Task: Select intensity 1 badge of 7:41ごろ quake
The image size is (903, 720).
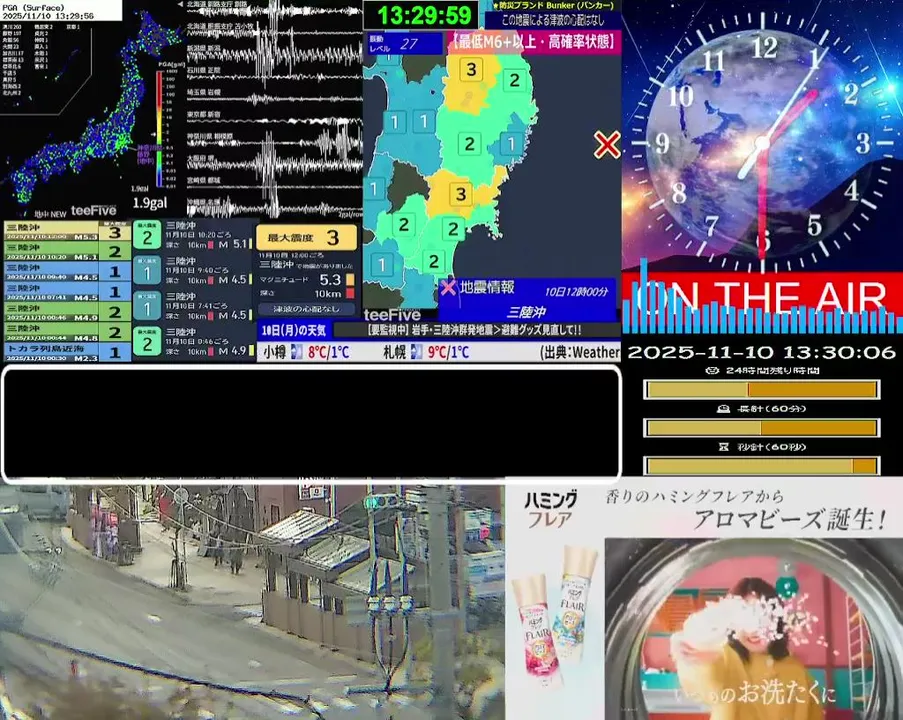Action: pyautogui.click(x=147, y=306)
